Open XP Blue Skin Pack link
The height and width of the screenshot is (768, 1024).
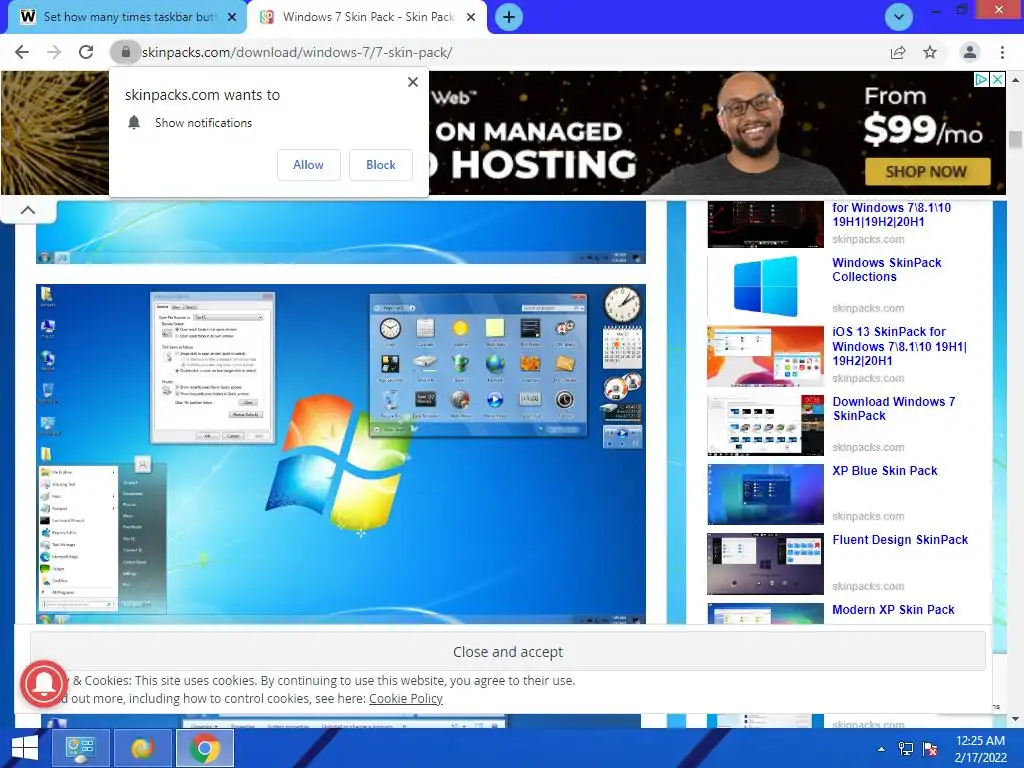[884, 471]
